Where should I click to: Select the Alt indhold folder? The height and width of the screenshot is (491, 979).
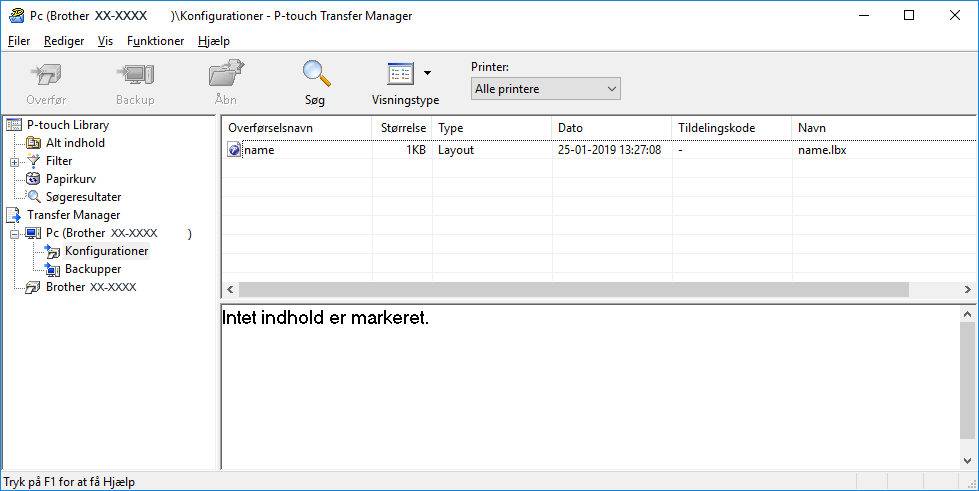(x=75, y=143)
